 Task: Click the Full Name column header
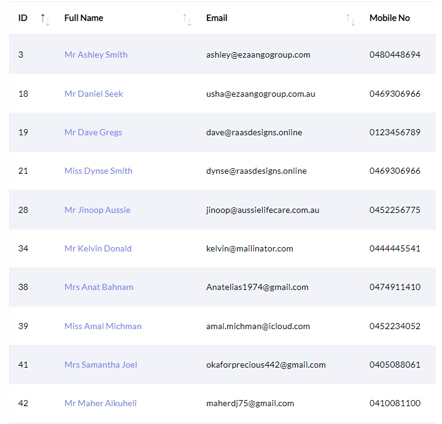84,18
